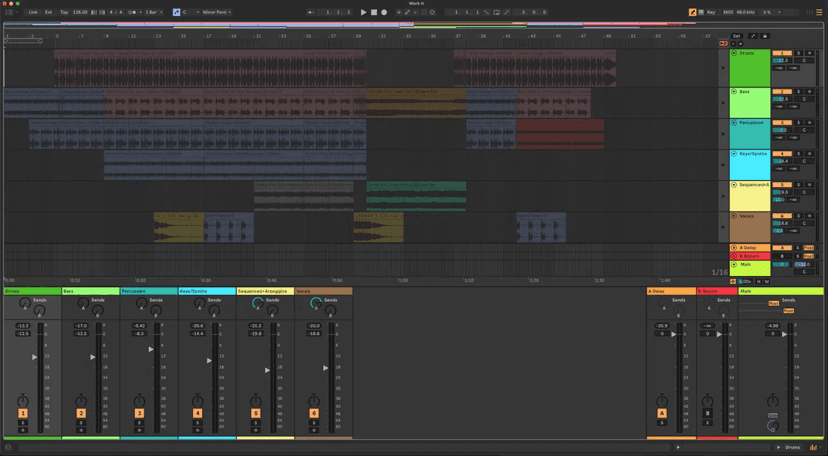Click the Follow playback icon
The image size is (828, 456).
click(x=310, y=12)
